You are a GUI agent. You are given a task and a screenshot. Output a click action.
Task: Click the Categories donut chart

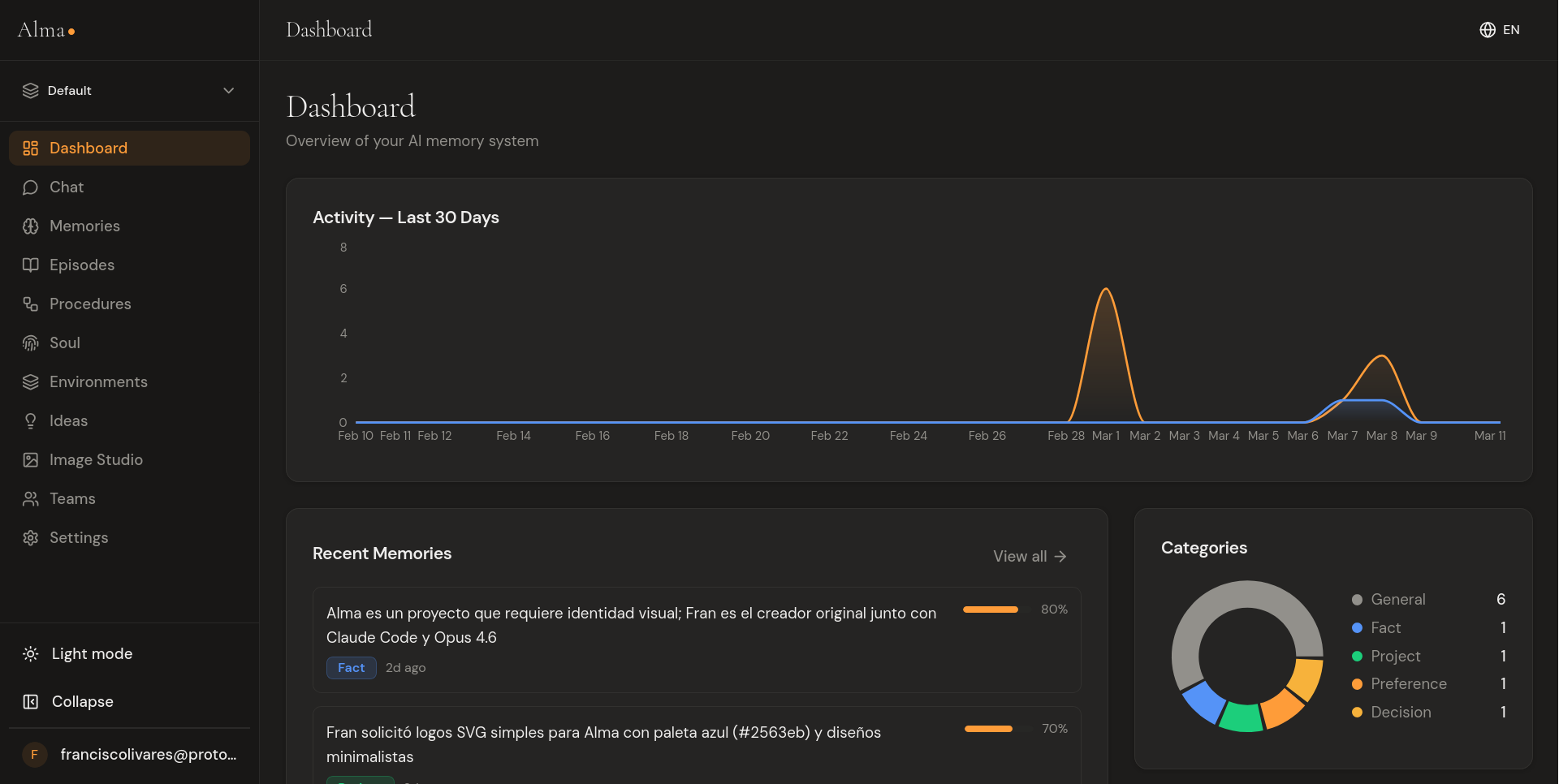1248,656
